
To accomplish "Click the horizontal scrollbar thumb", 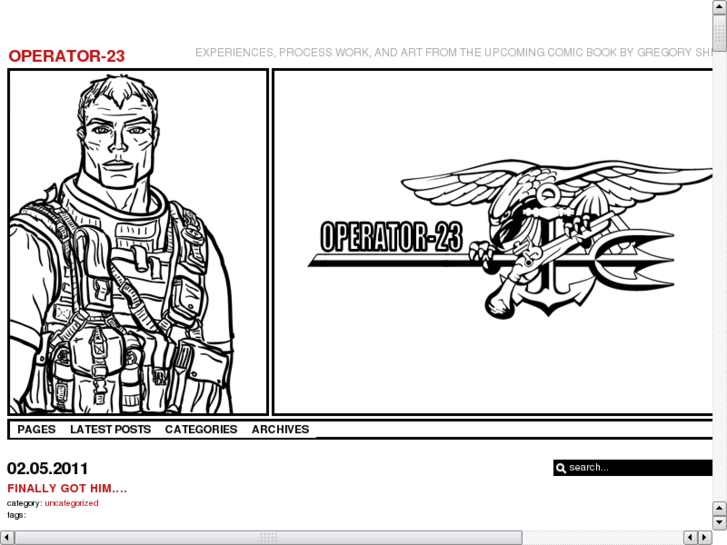I will (268, 537).
